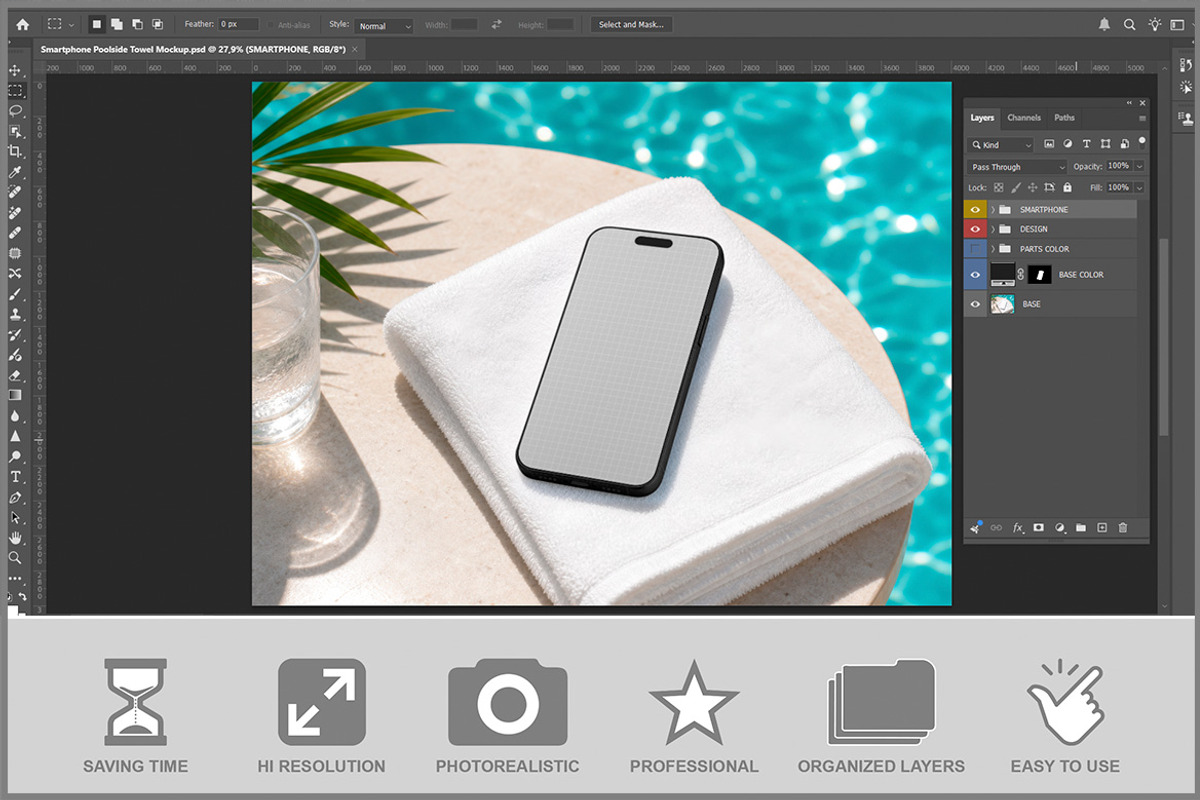
Task: Create a new layer icon
Action: pos(1102,527)
